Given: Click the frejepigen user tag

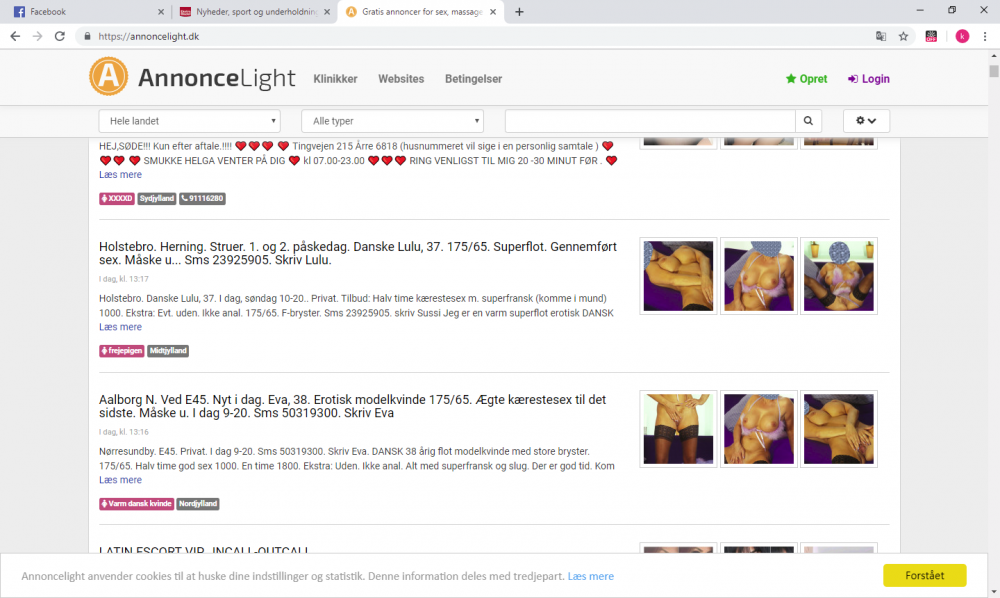Looking at the screenshot, I should click(x=122, y=351).
